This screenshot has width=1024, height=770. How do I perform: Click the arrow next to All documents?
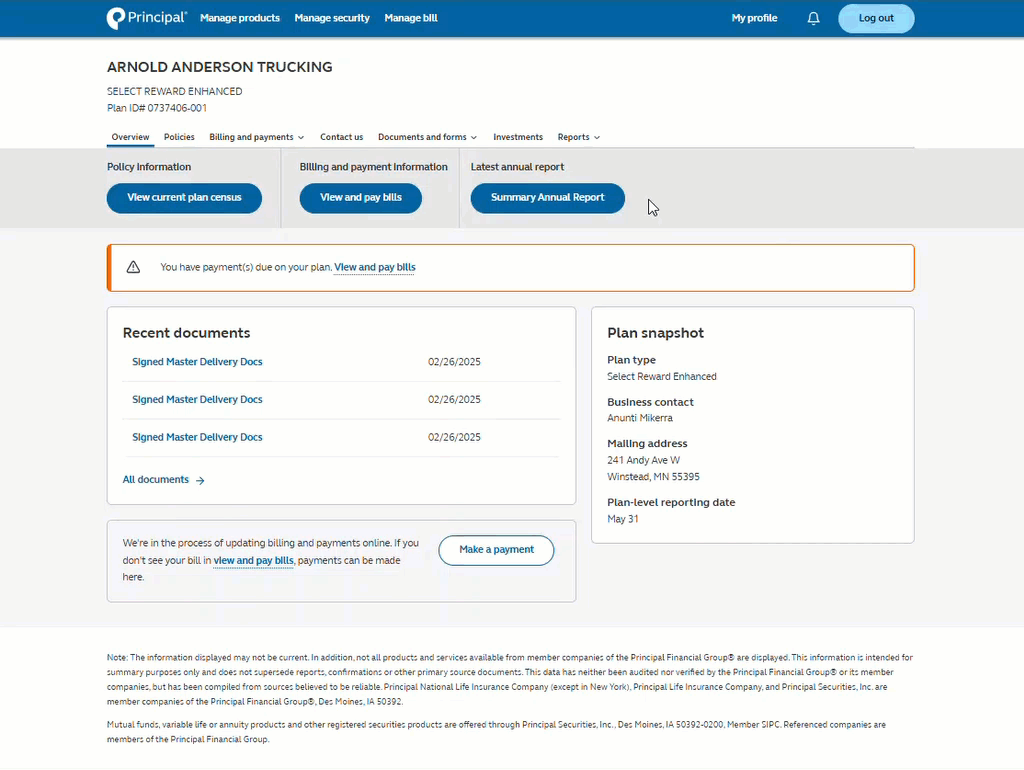pos(200,480)
